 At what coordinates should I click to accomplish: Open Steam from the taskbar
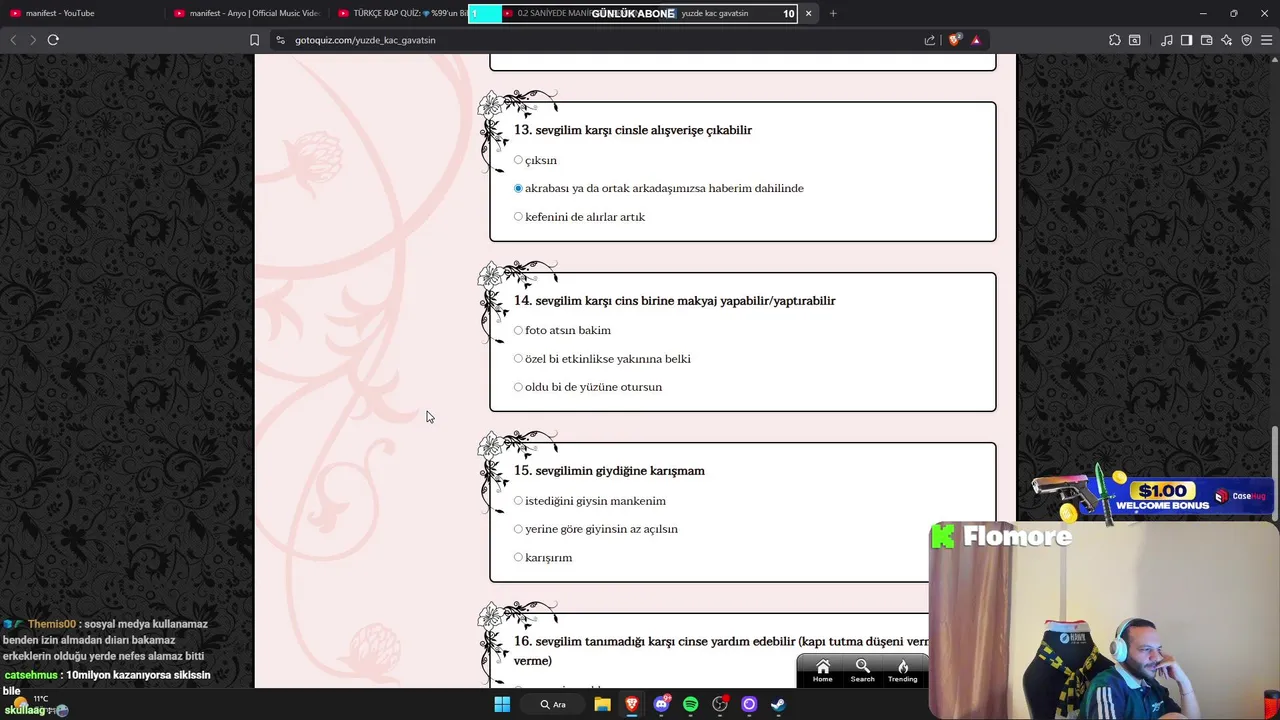778,704
